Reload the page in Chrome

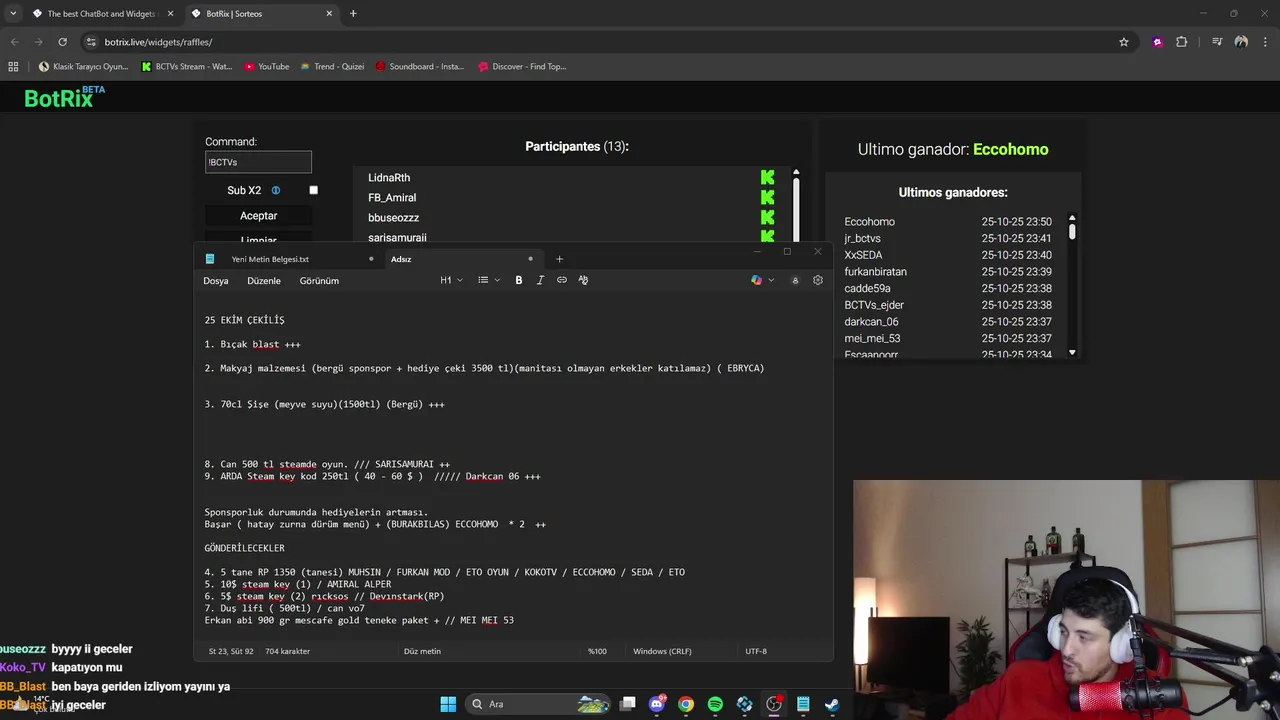tap(62, 42)
